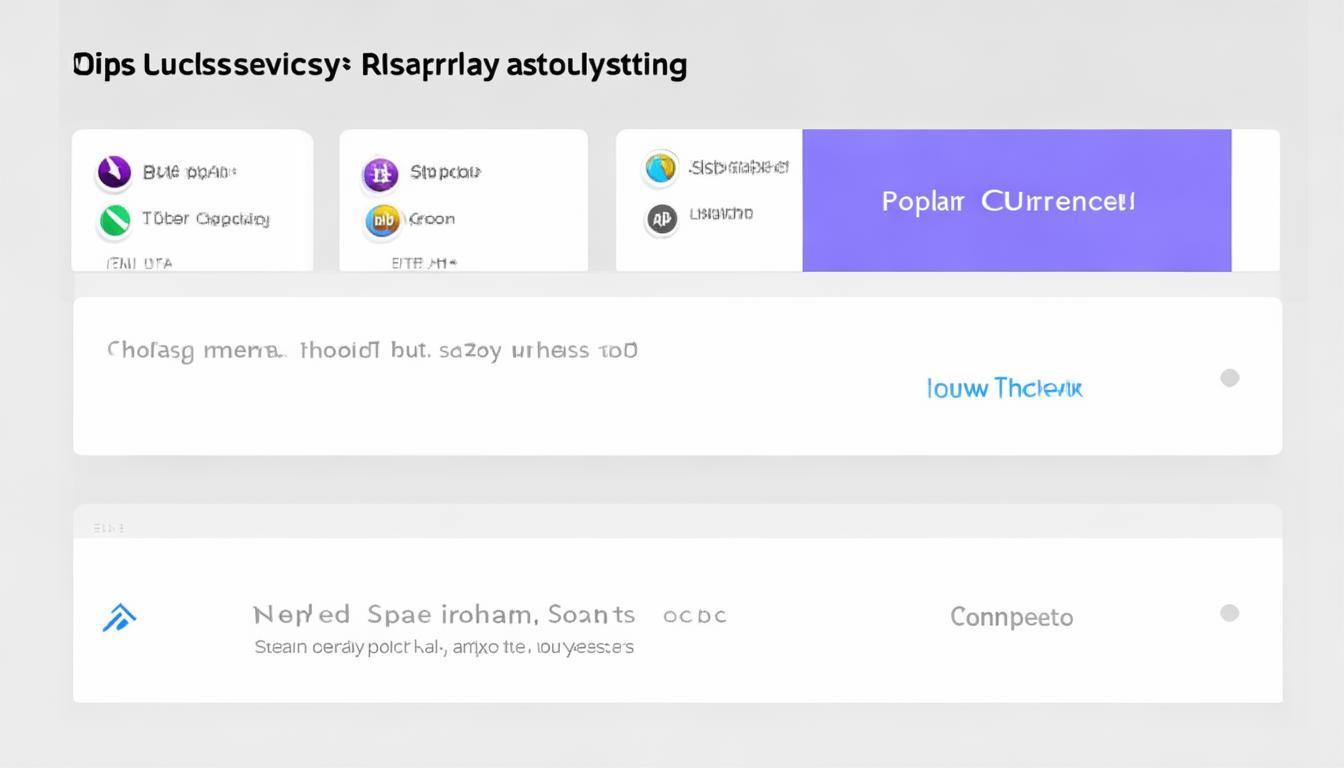The image size is (1344, 768).
Task: Click the gray AP circle icon
Action: 661,218
